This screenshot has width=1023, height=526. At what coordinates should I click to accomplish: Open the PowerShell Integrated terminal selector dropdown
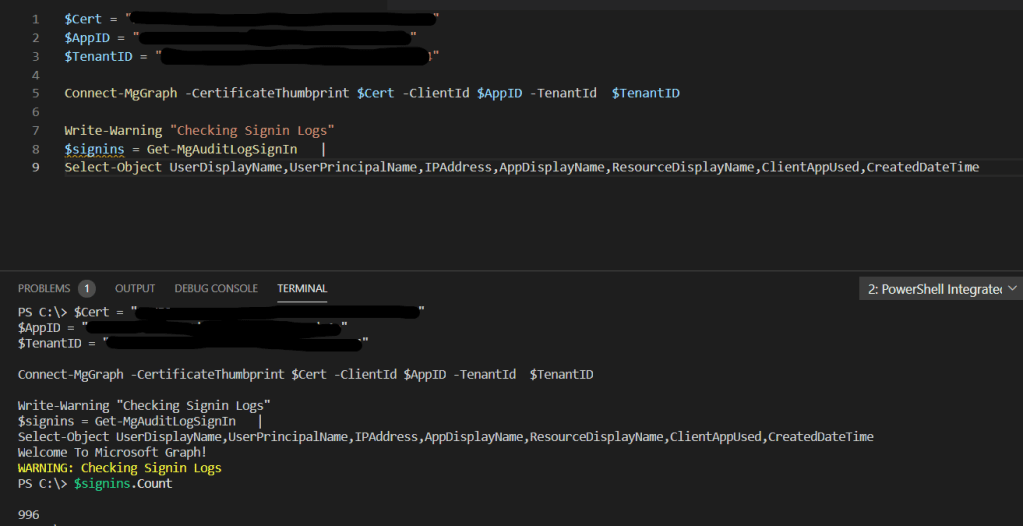(939, 289)
